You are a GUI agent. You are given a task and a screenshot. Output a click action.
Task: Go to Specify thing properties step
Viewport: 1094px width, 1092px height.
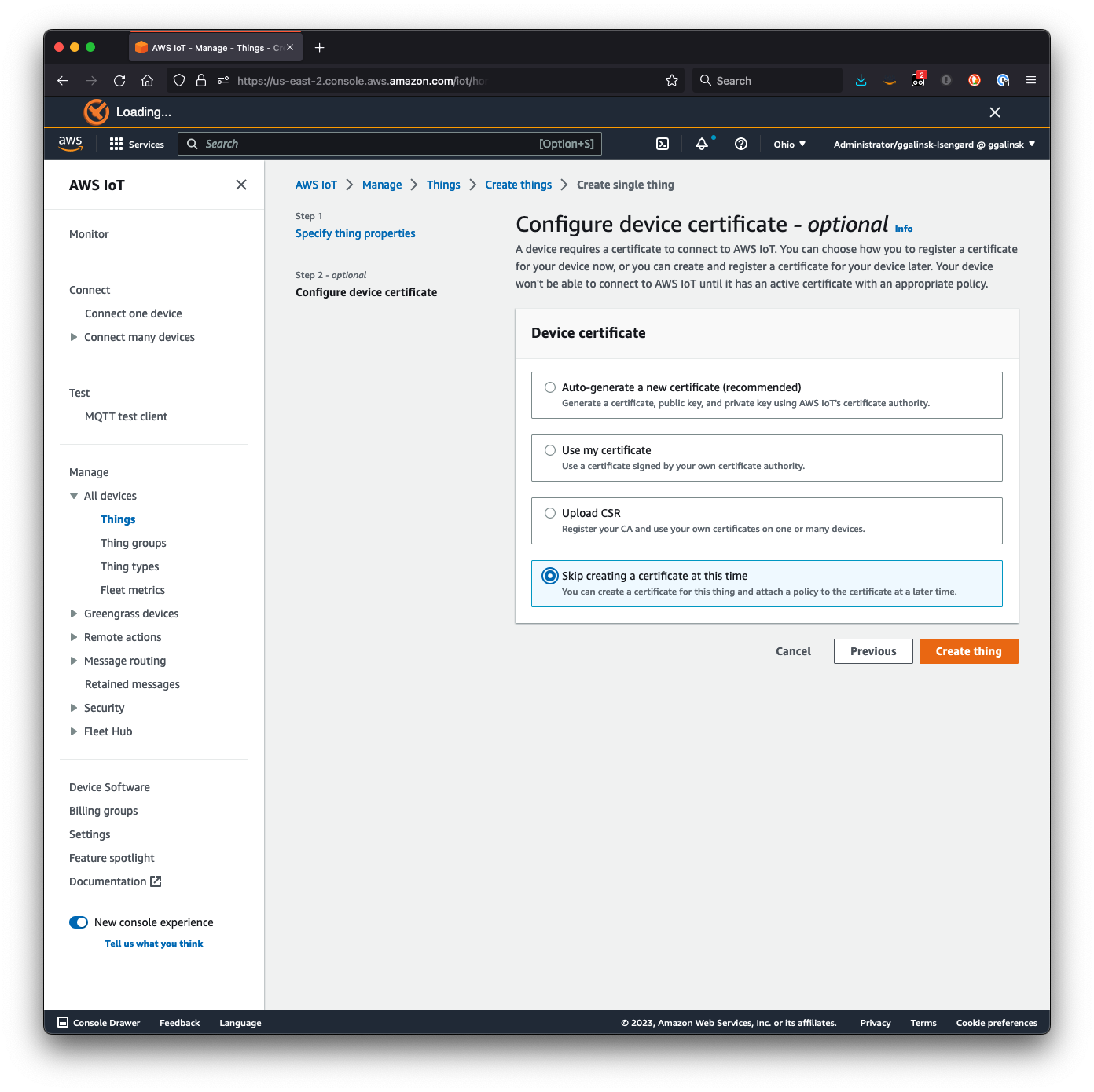pos(355,233)
